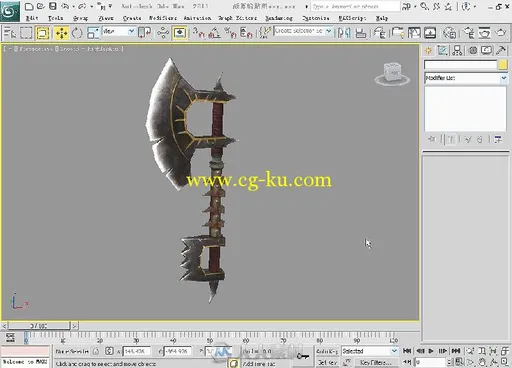Open the Tools menu

[55, 18]
